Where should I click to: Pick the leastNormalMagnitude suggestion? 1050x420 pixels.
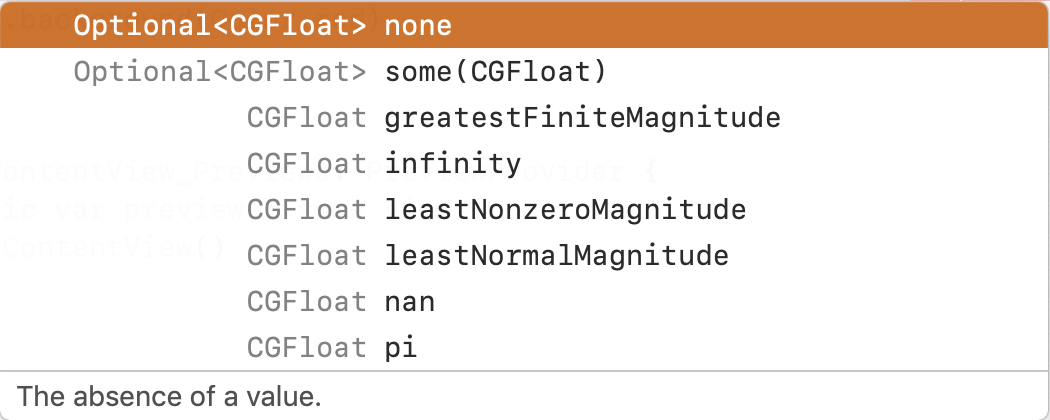556,256
